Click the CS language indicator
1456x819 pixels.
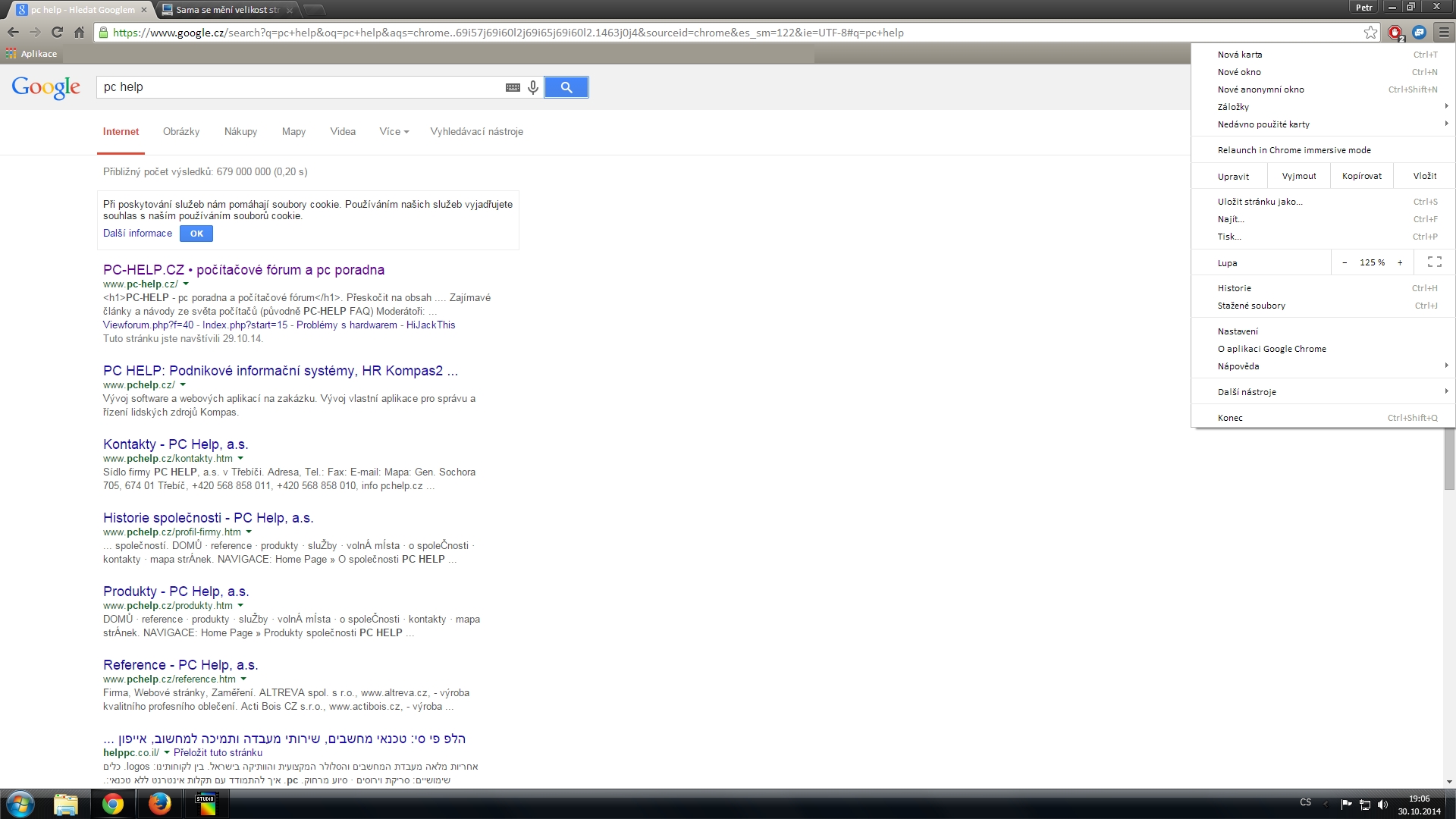[1305, 802]
